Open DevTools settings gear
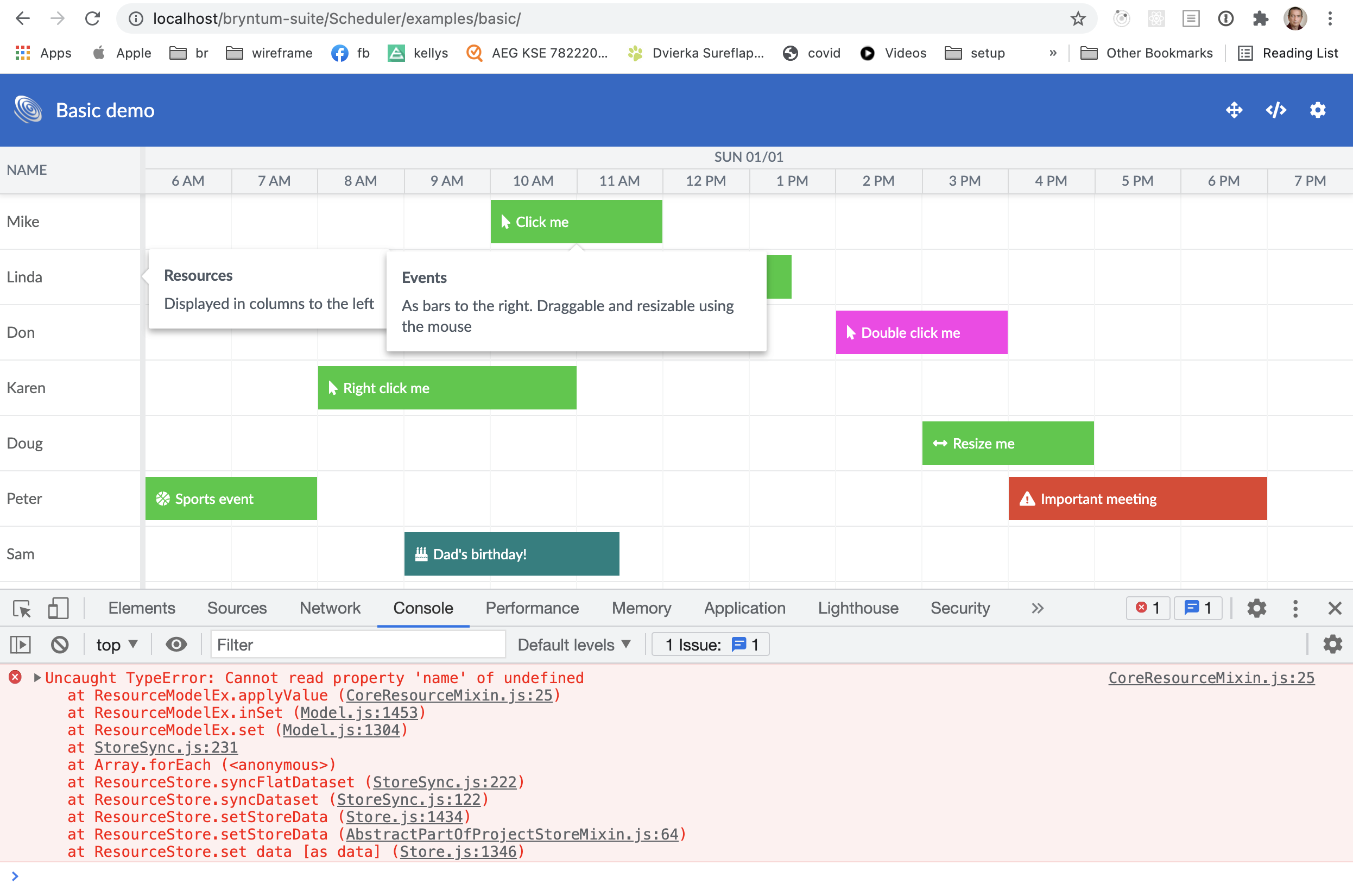Image resolution: width=1353 pixels, height=896 pixels. (x=1256, y=608)
